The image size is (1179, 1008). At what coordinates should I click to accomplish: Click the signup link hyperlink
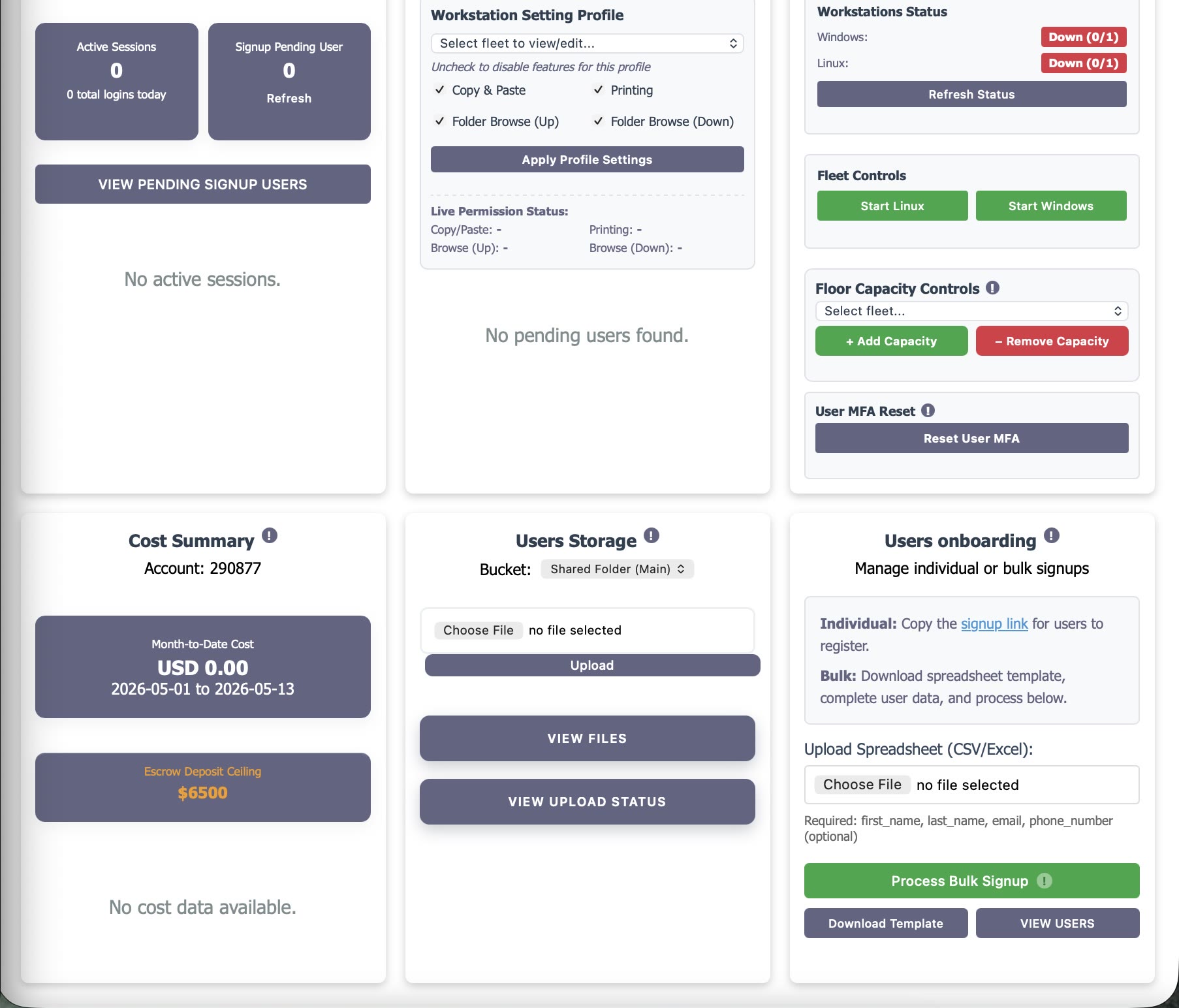pyautogui.click(x=994, y=624)
